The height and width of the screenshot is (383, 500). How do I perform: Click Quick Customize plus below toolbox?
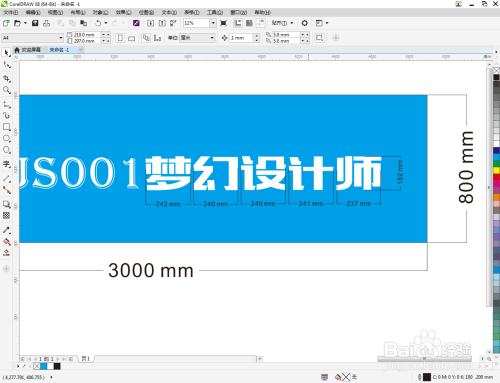[6, 269]
